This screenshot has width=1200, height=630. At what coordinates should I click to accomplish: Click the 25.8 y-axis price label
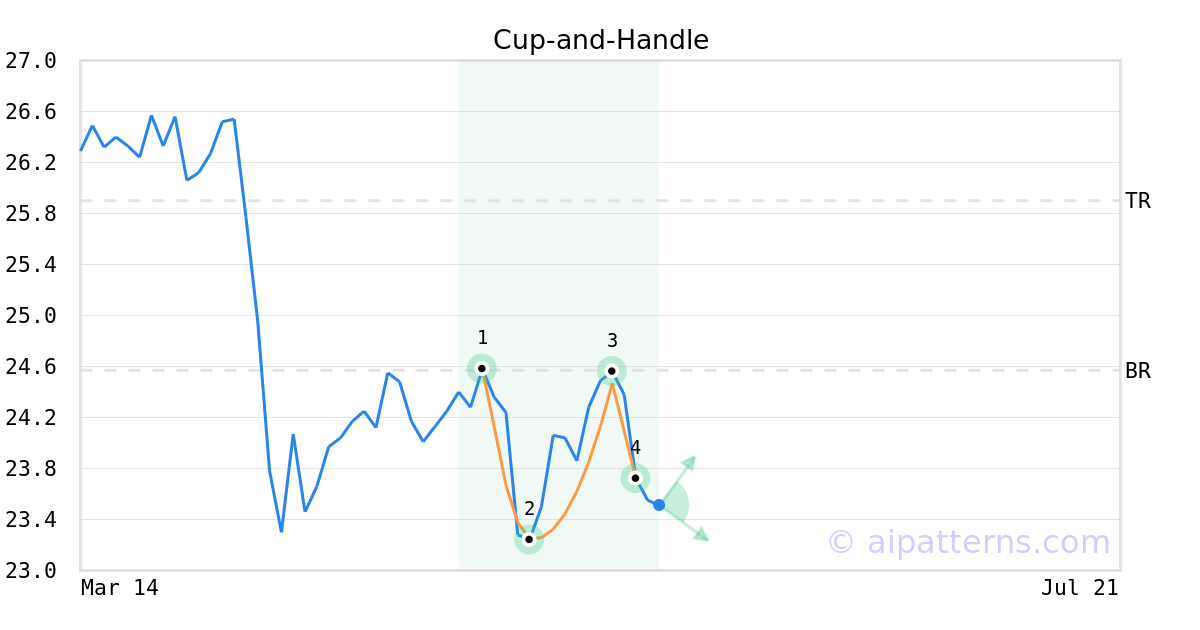point(31,214)
